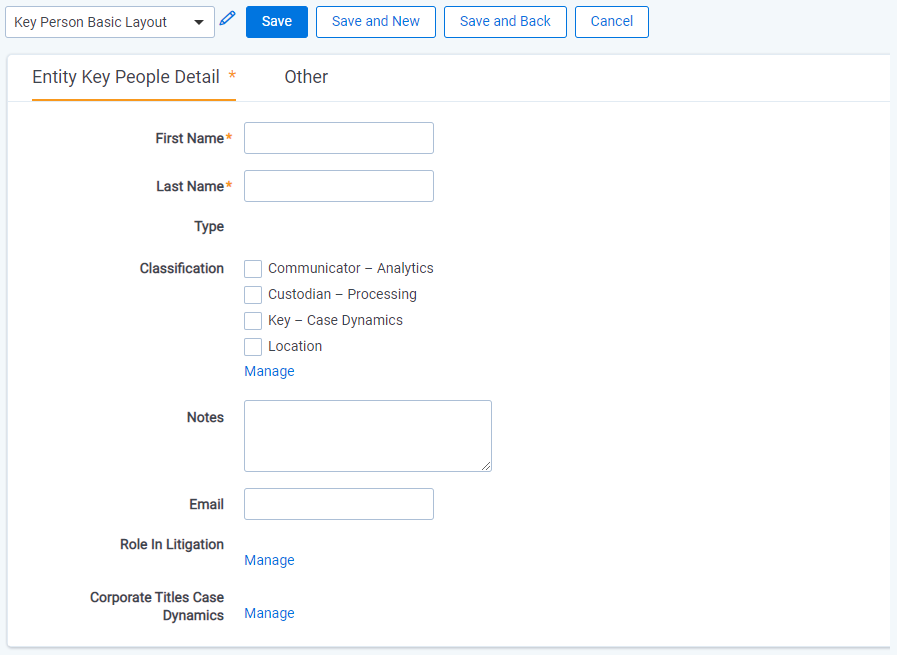897x655 pixels.
Task: Click the pencil edit layout icon
Action: pyautogui.click(x=227, y=18)
